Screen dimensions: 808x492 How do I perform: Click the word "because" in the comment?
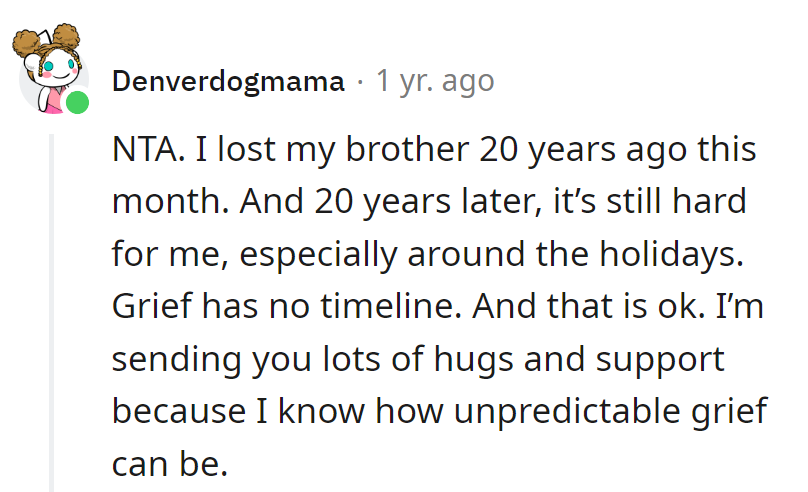click(x=171, y=410)
